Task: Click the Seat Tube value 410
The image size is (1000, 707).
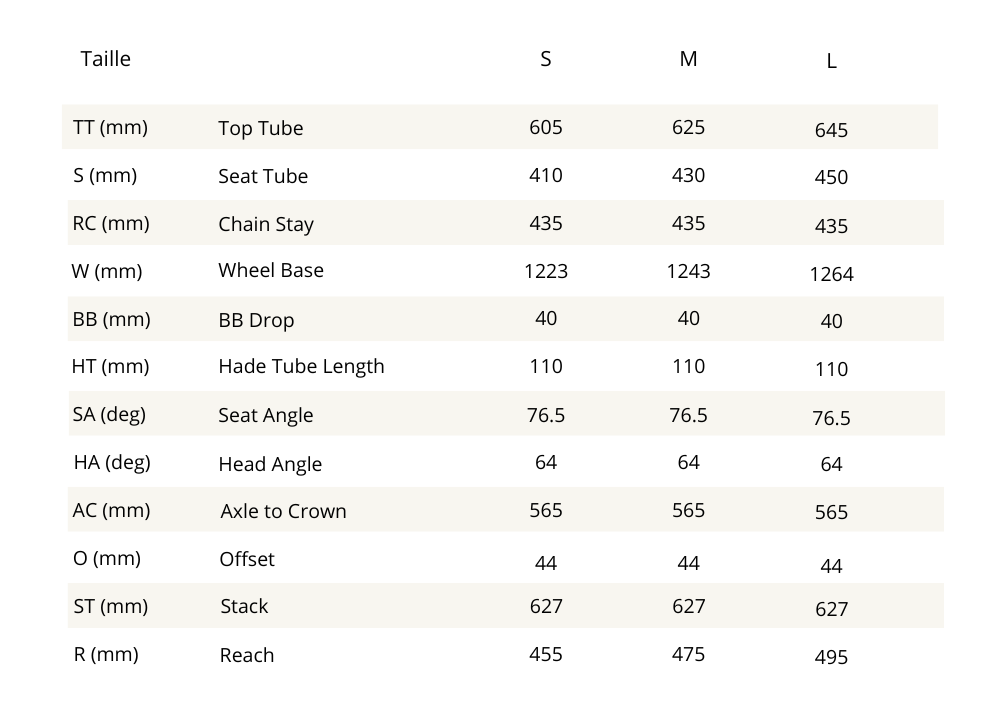Action: click(x=545, y=175)
